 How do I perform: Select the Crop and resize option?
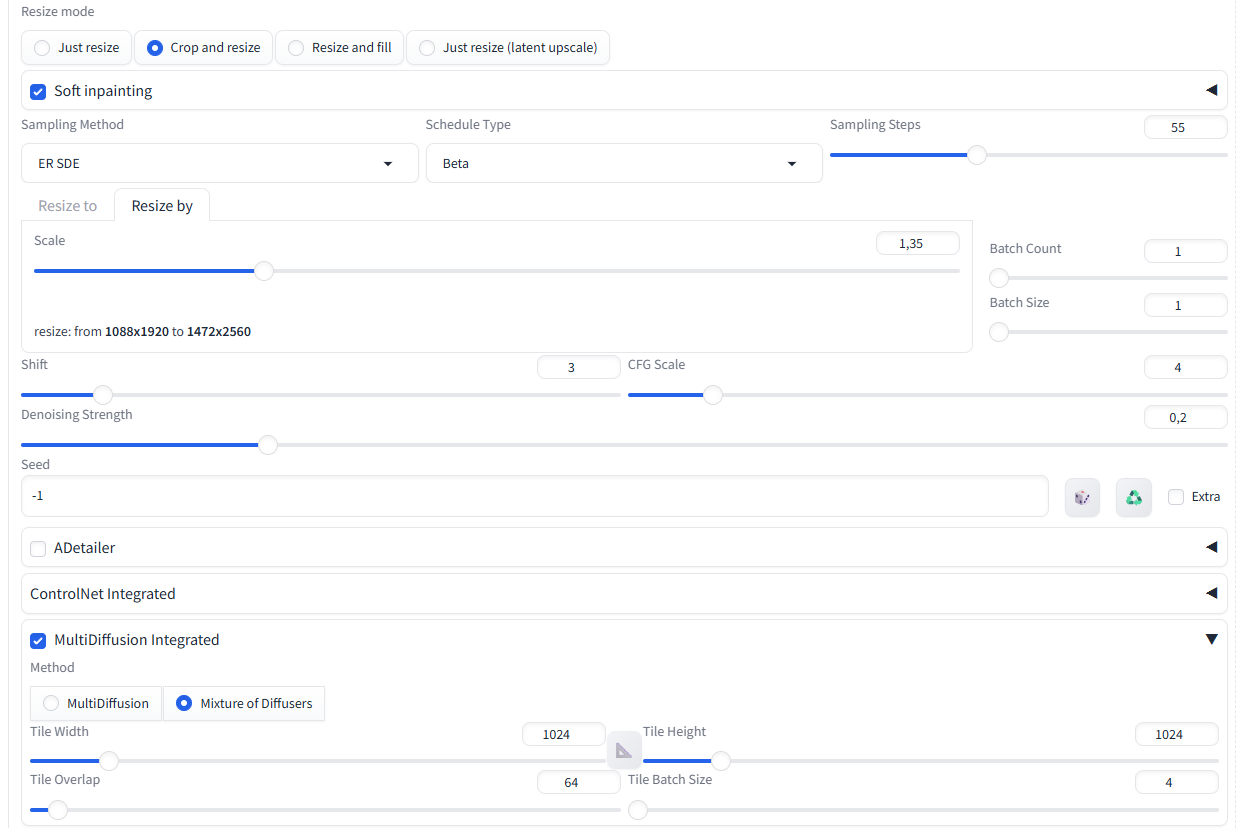point(203,47)
